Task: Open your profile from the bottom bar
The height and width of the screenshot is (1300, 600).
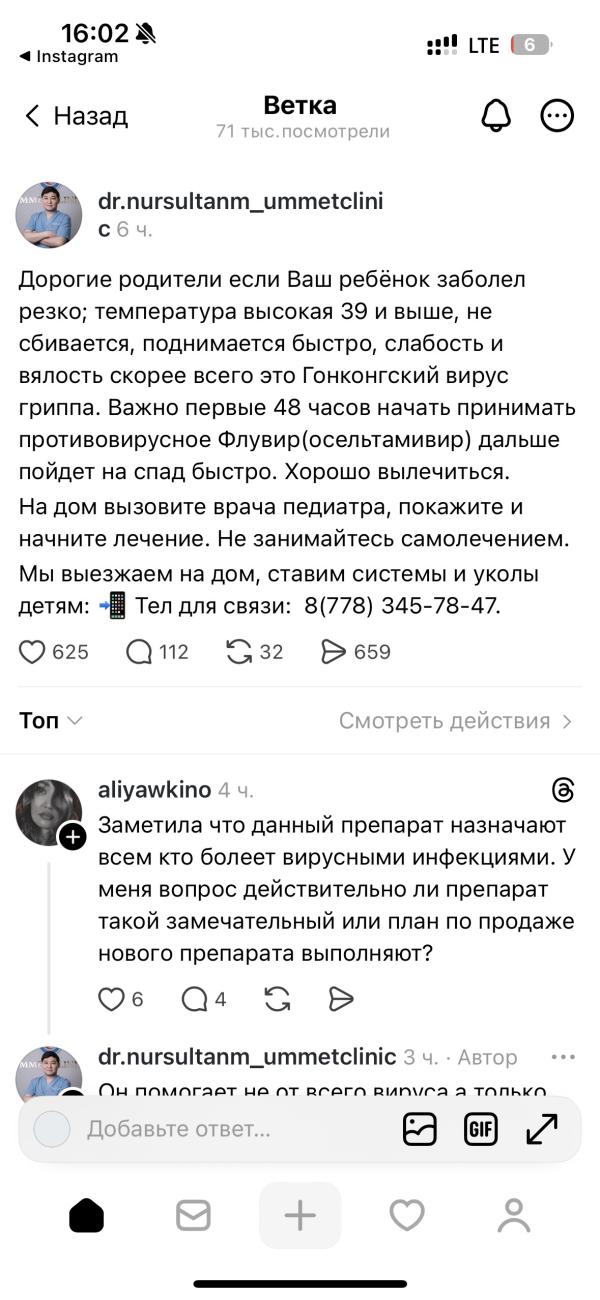Action: [x=513, y=1214]
